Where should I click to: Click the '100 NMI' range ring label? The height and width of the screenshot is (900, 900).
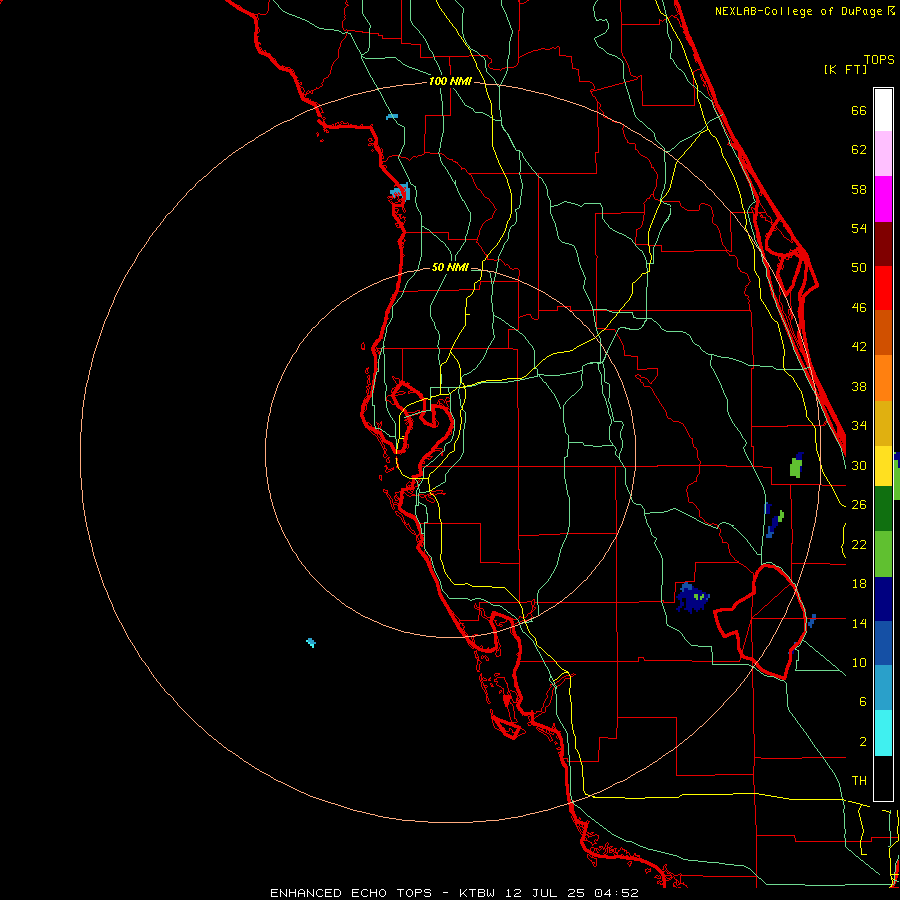[x=450, y=82]
